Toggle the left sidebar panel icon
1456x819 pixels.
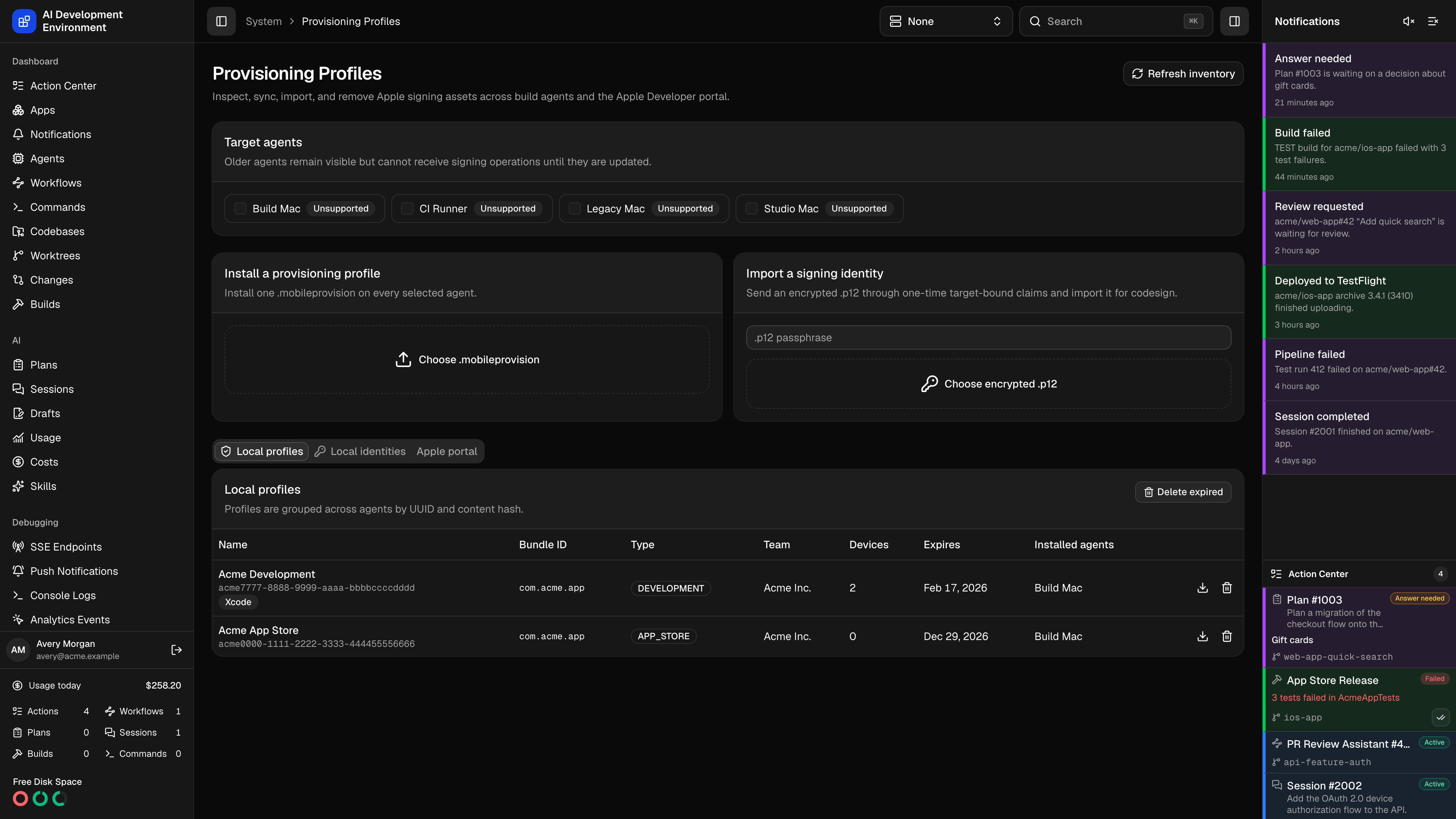point(221,22)
